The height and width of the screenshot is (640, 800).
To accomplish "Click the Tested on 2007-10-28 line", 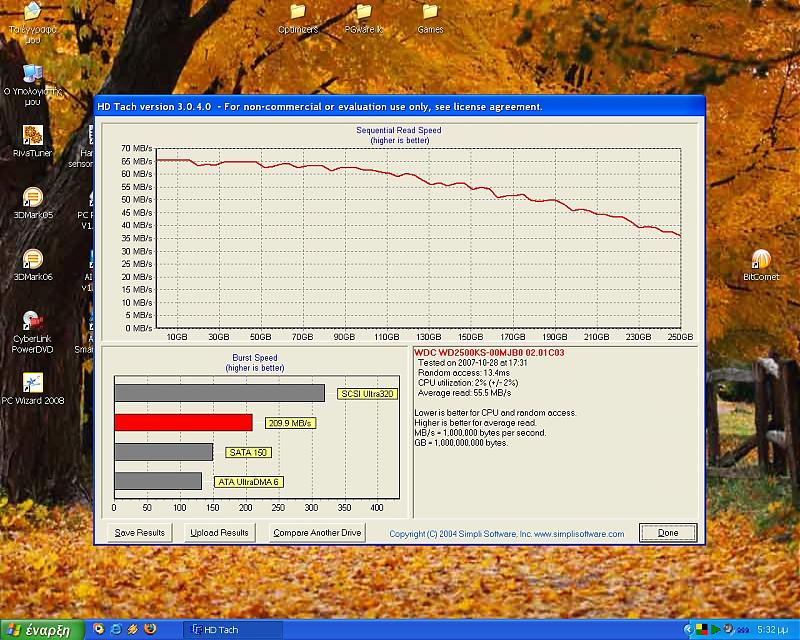I will tap(472, 363).
